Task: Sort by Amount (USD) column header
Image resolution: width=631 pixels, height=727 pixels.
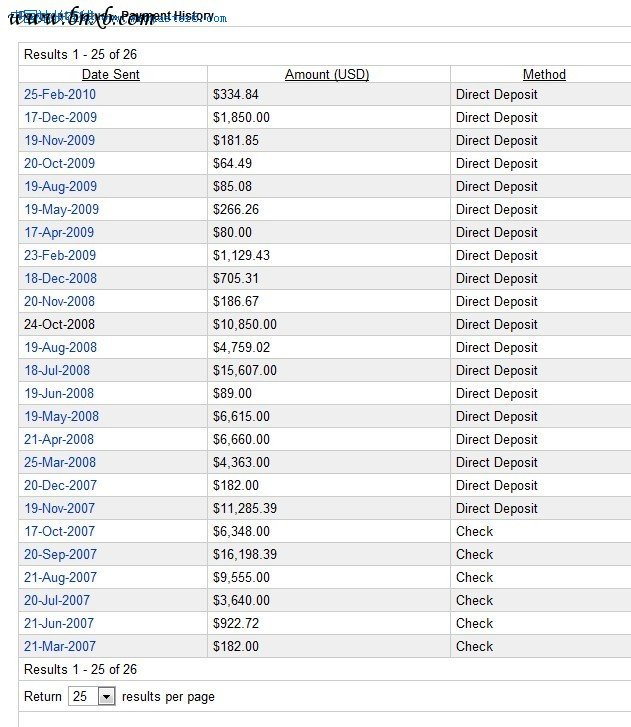Action: coord(327,74)
